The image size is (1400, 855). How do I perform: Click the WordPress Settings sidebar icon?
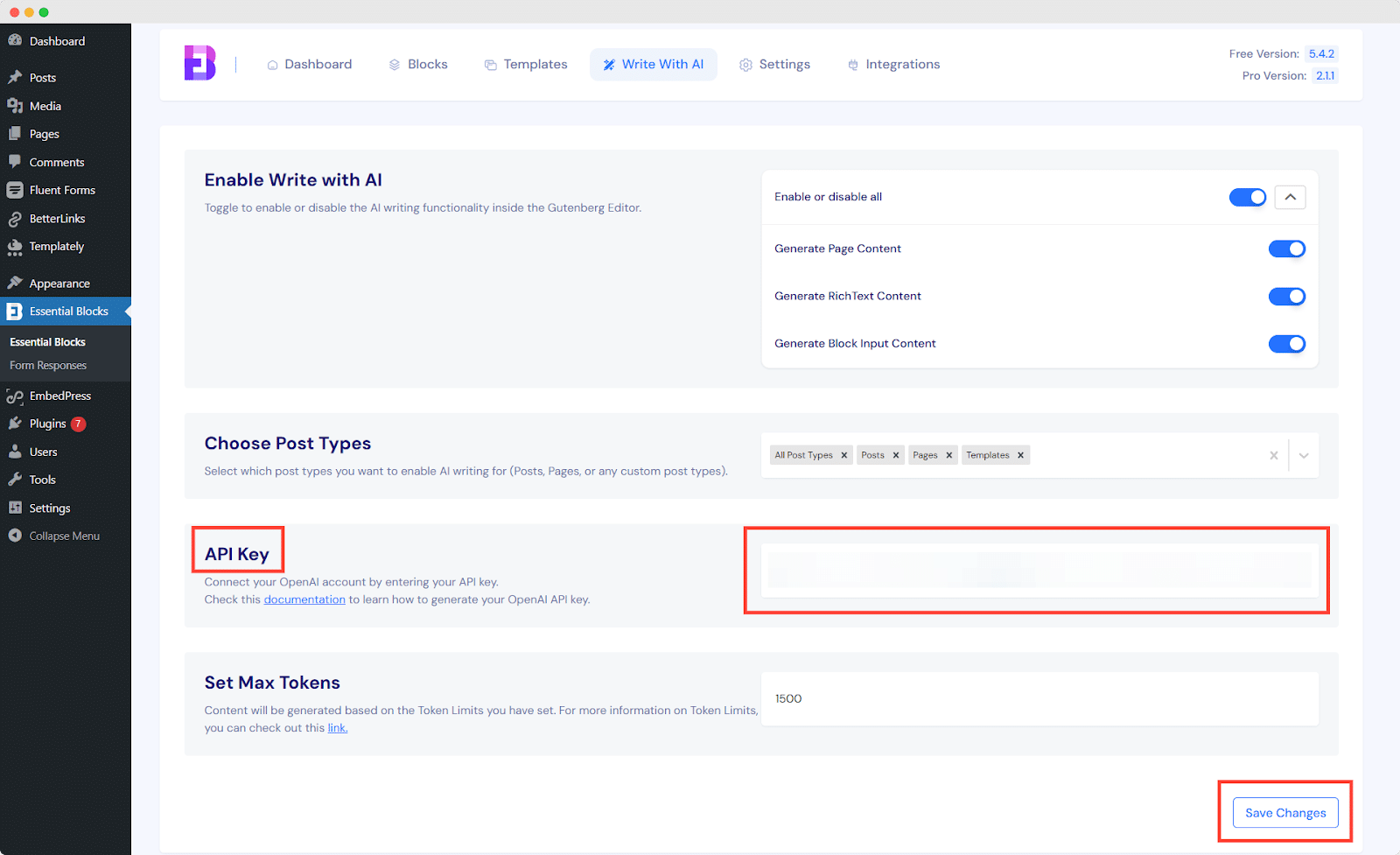15,508
